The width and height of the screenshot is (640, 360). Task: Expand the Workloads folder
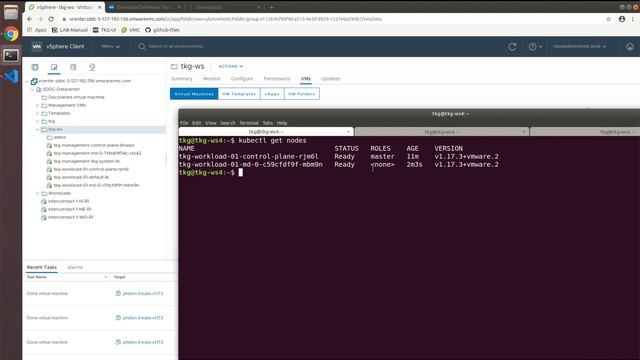coord(38,193)
